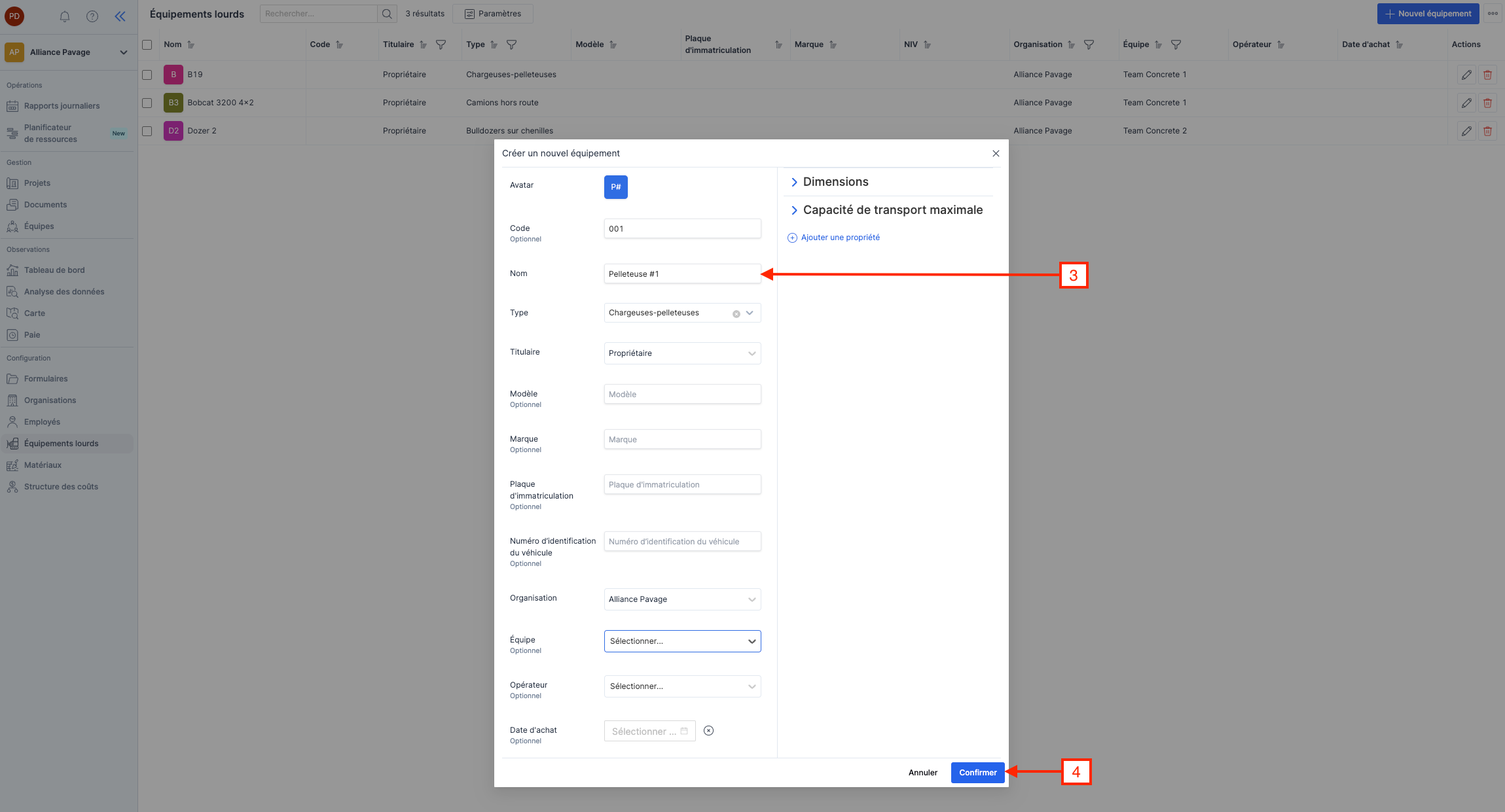Go to Matériaux in sidebar
The image size is (1505, 812).
pos(43,465)
